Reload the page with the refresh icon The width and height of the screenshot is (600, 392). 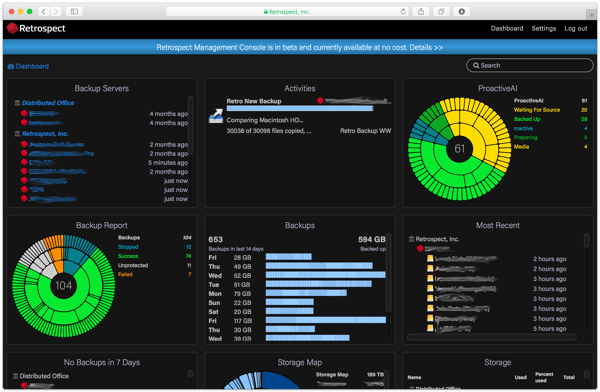pos(403,11)
